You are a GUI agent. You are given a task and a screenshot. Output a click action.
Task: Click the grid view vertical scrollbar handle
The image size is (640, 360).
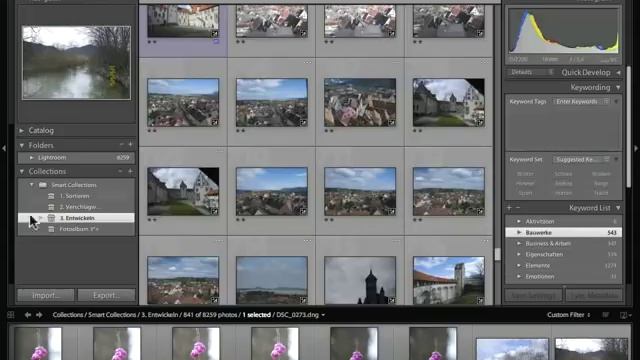(498, 254)
